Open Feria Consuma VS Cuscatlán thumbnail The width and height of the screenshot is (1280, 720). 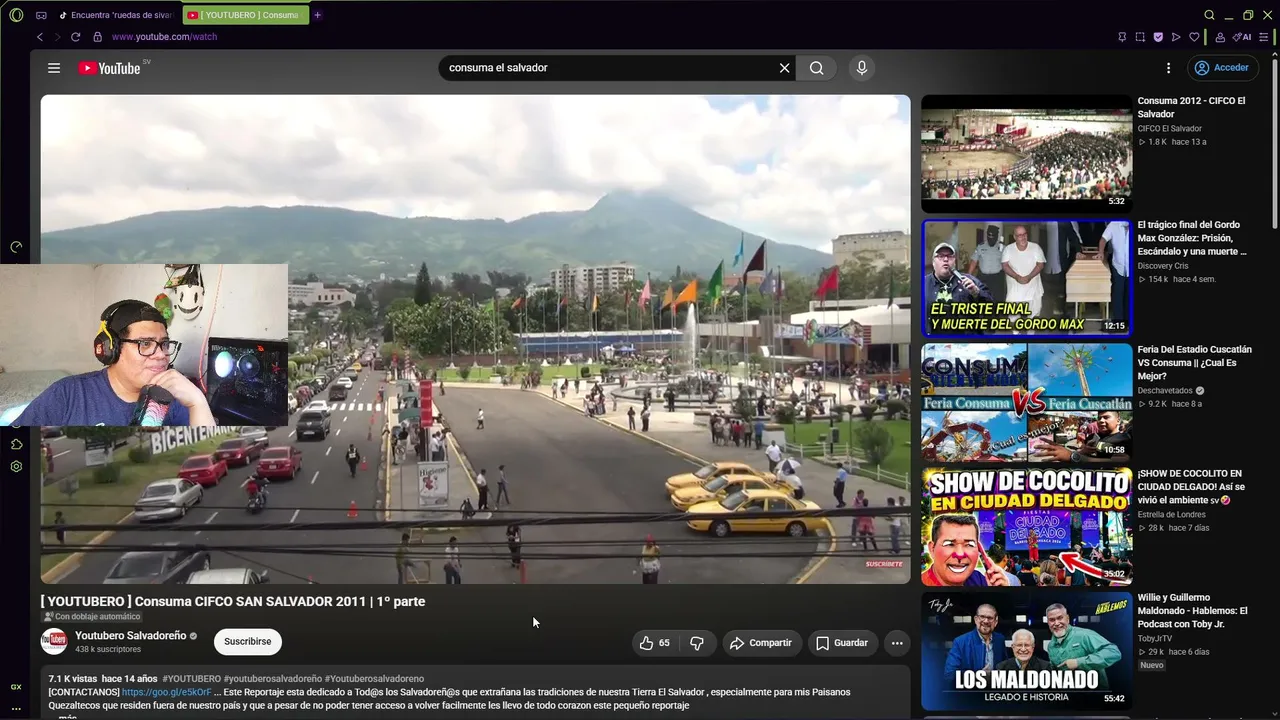coord(1026,402)
